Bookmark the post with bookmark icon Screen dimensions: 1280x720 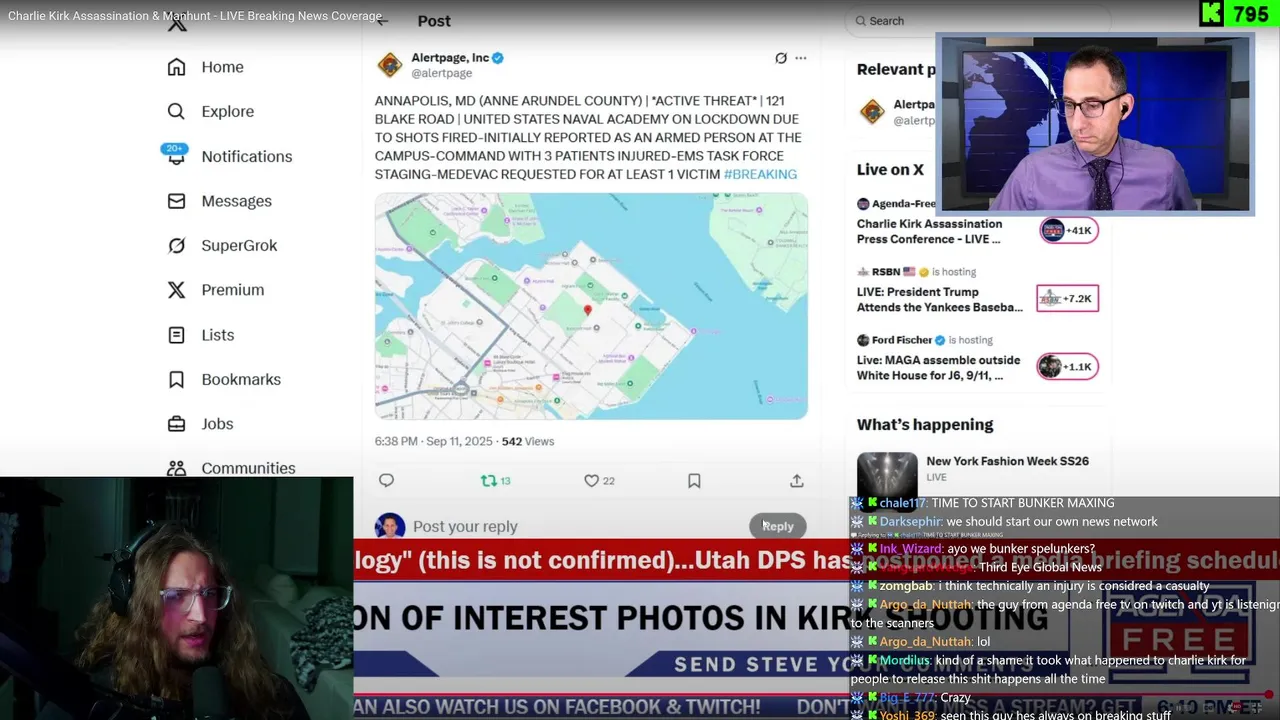(x=694, y=481)
